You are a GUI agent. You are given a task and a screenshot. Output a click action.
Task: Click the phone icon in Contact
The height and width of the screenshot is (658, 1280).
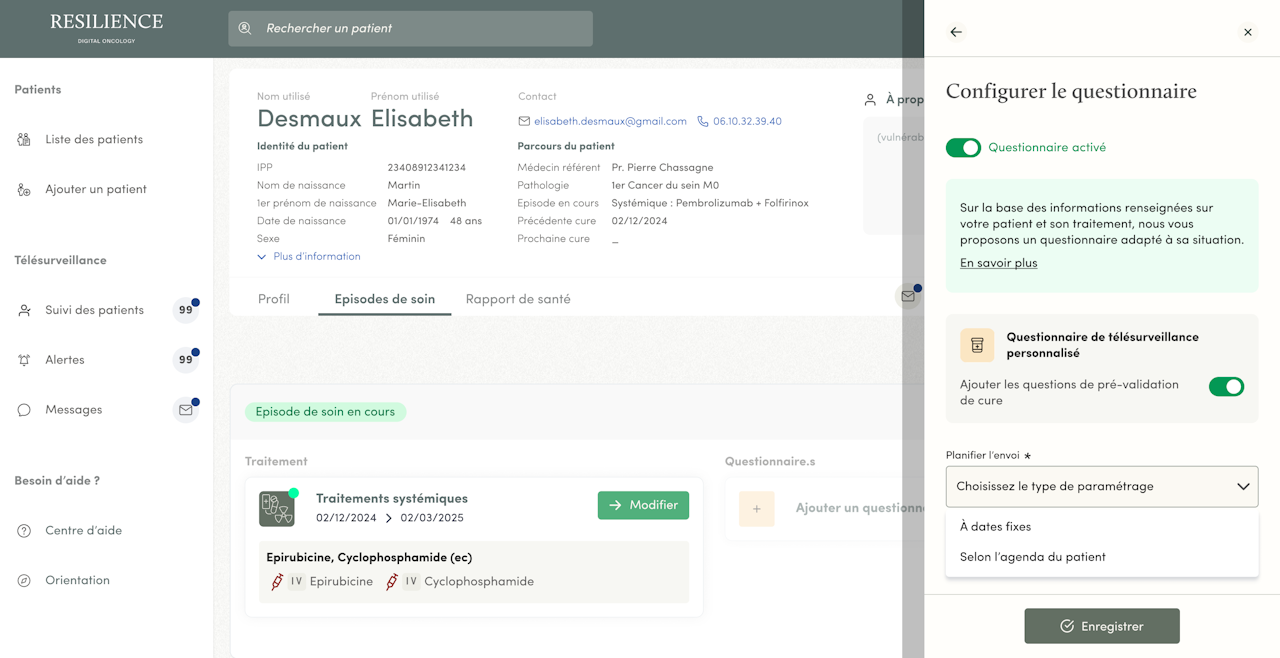pos(703,121)
